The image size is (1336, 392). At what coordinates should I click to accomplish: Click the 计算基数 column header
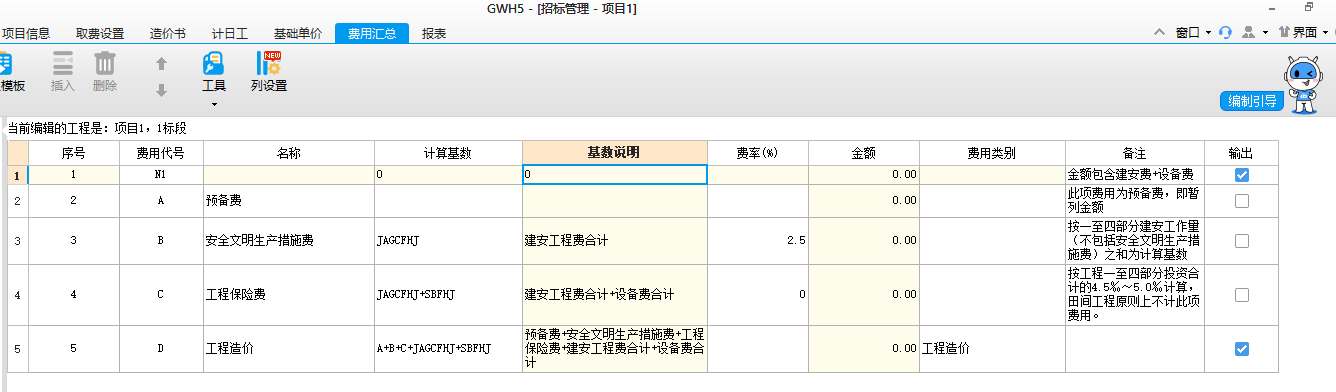point(448,153)
